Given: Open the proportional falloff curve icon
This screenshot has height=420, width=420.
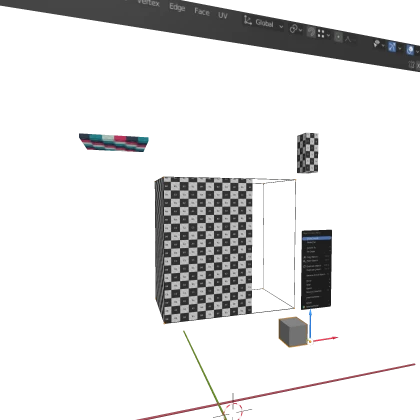Looking at the screenshot, I should [x=349, y=39].
